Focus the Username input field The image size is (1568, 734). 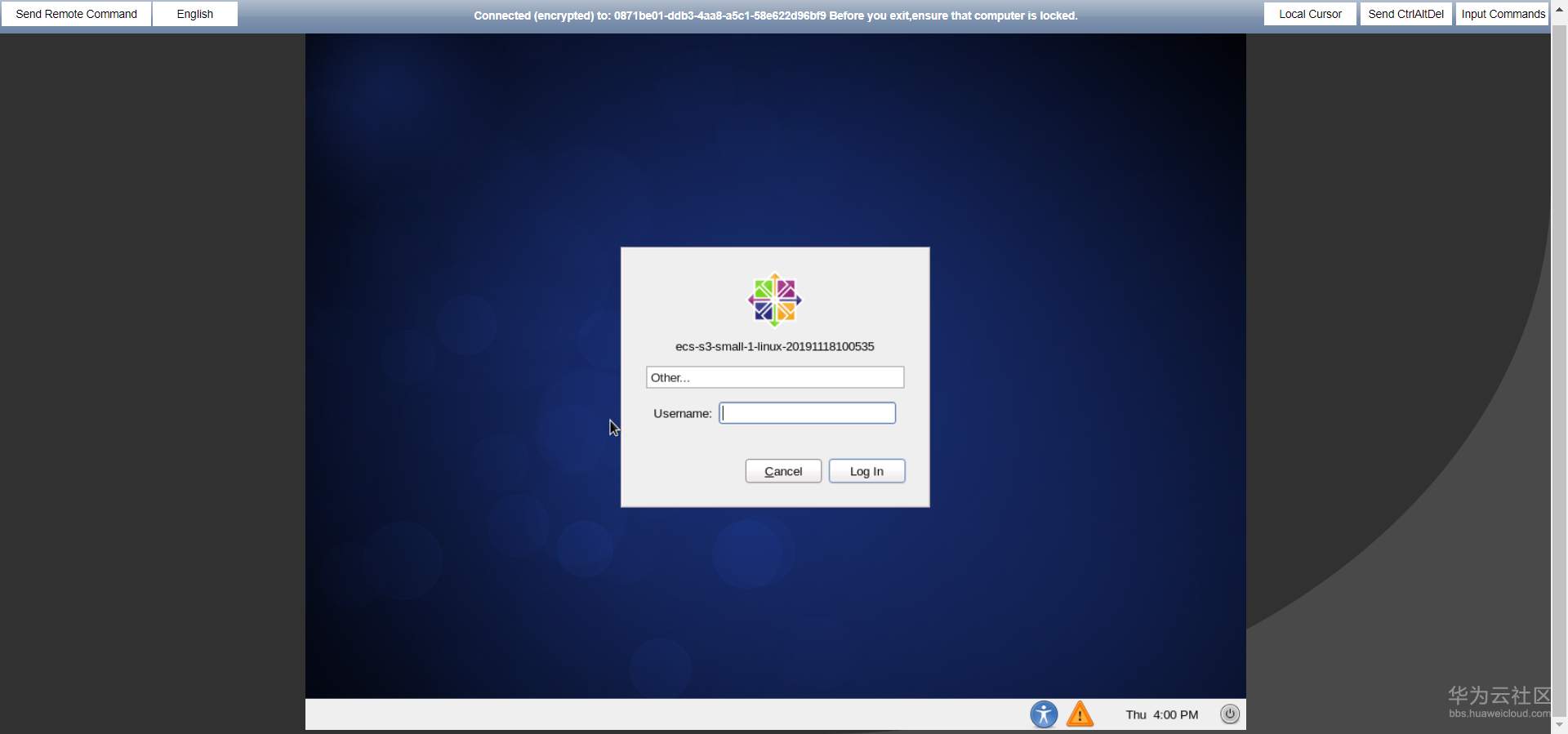coord(808,413)
